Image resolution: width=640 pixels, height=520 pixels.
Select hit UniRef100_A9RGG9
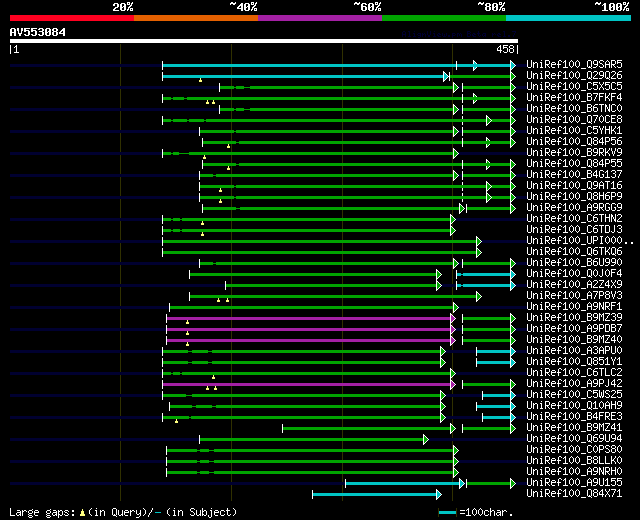coord(574,208)
